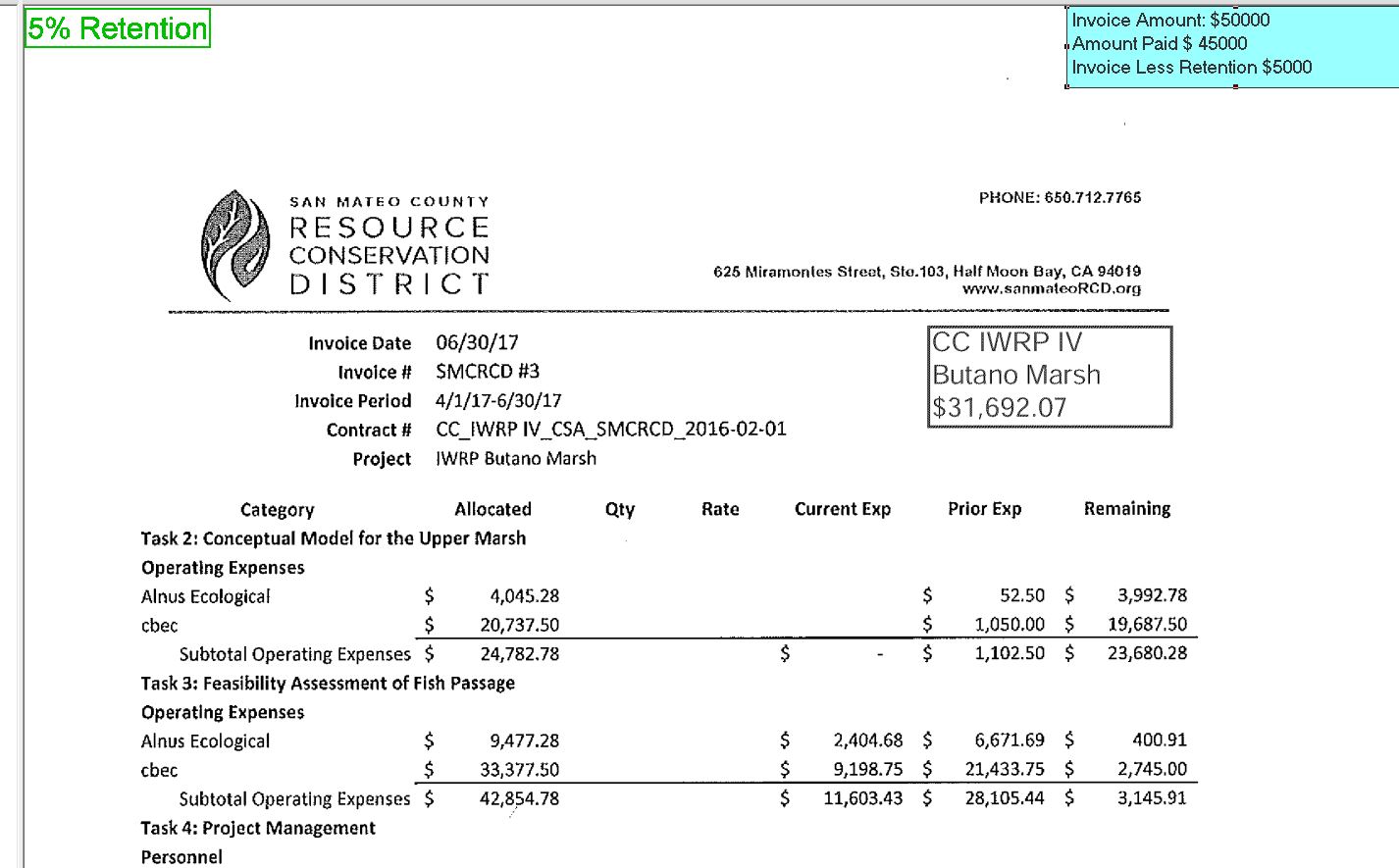Click the prior expense 52.50
Viewport: 1399px width, 868px height.
(x=1022, y=596)
